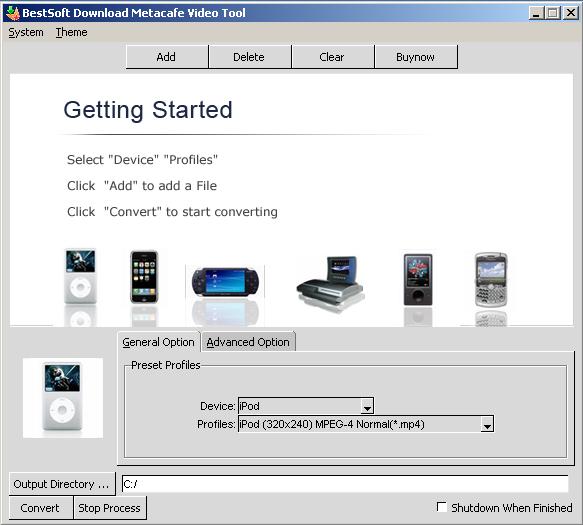This screenshot has width=583, height=525.
Task: Click the text 'Click "Convert" to start converting'
Action: (172, 212)
